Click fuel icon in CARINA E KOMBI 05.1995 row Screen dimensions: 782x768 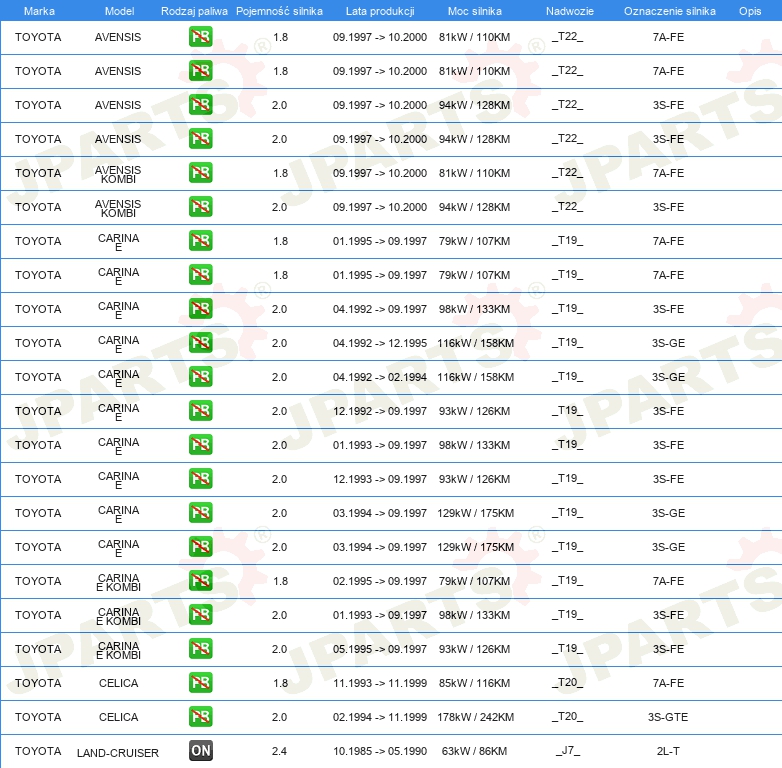pos(200,648)
